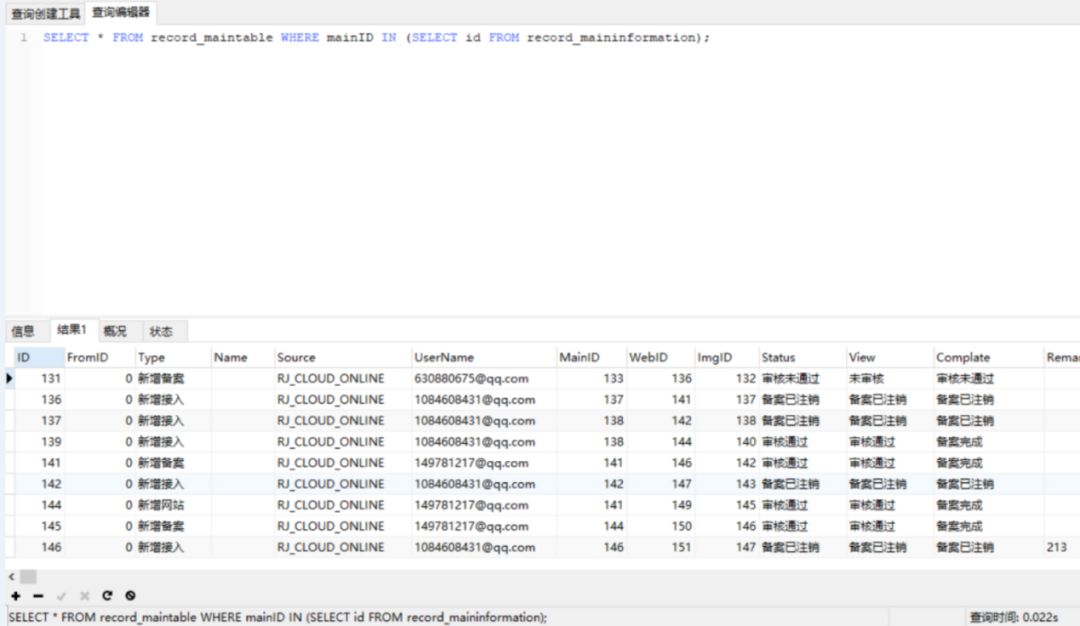Click the Name column header
Viewport: 1080px width, 626px height.
point(242,357)
